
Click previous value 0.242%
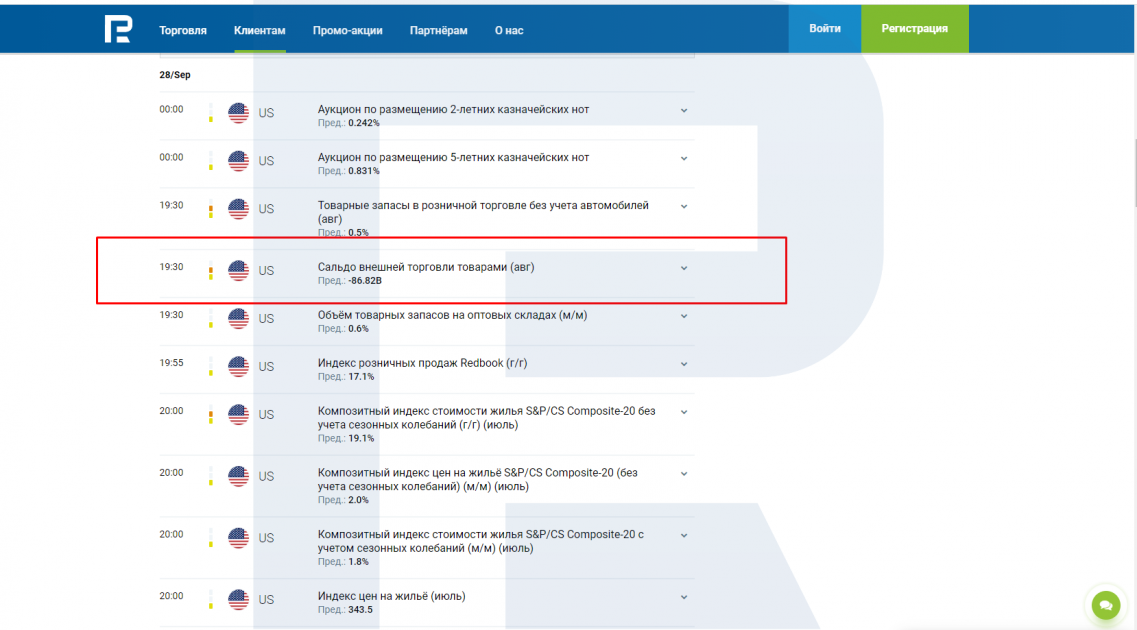point(363,123)
